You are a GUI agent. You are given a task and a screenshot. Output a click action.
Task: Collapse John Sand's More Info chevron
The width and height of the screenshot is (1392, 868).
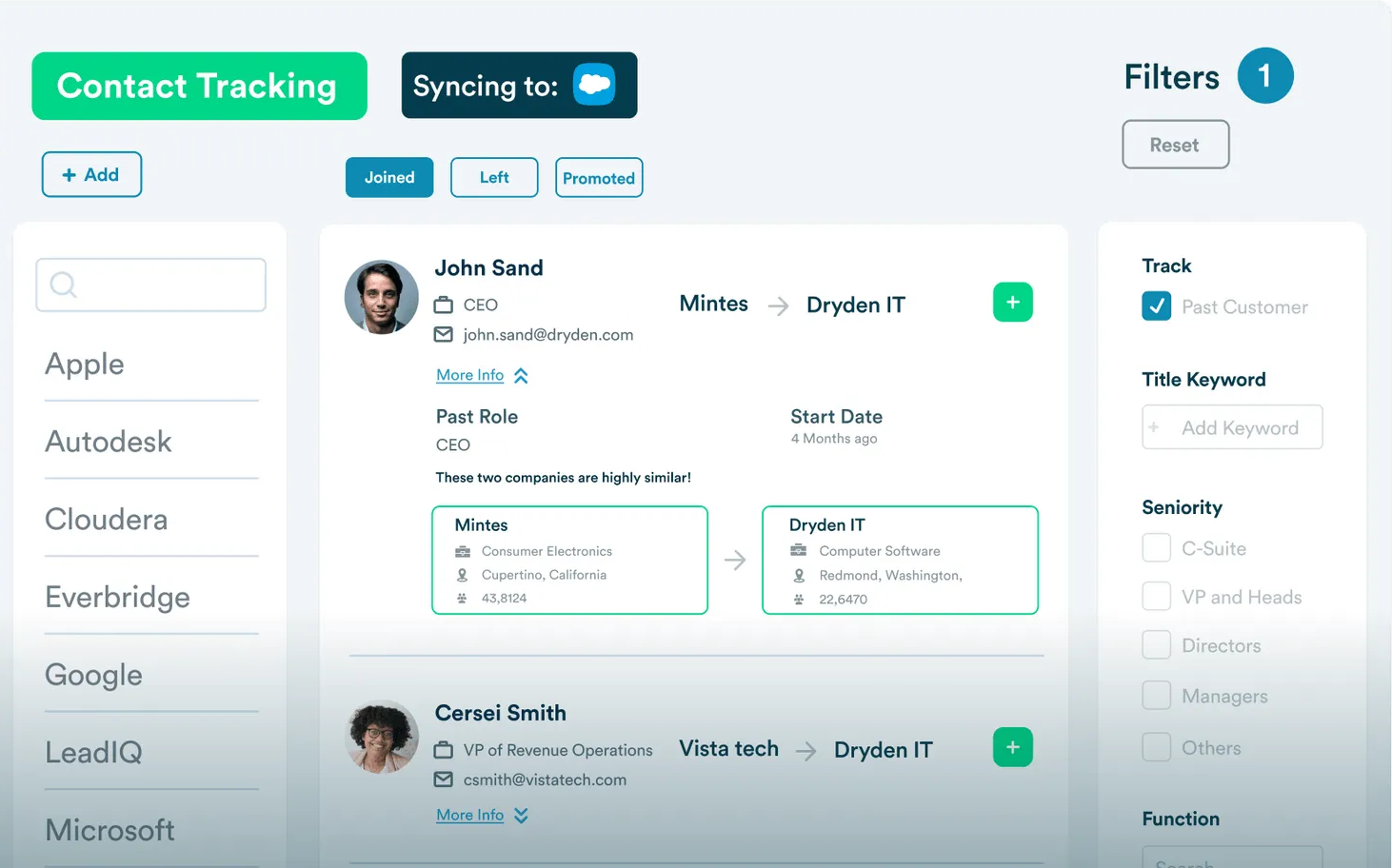pos(521,376)
